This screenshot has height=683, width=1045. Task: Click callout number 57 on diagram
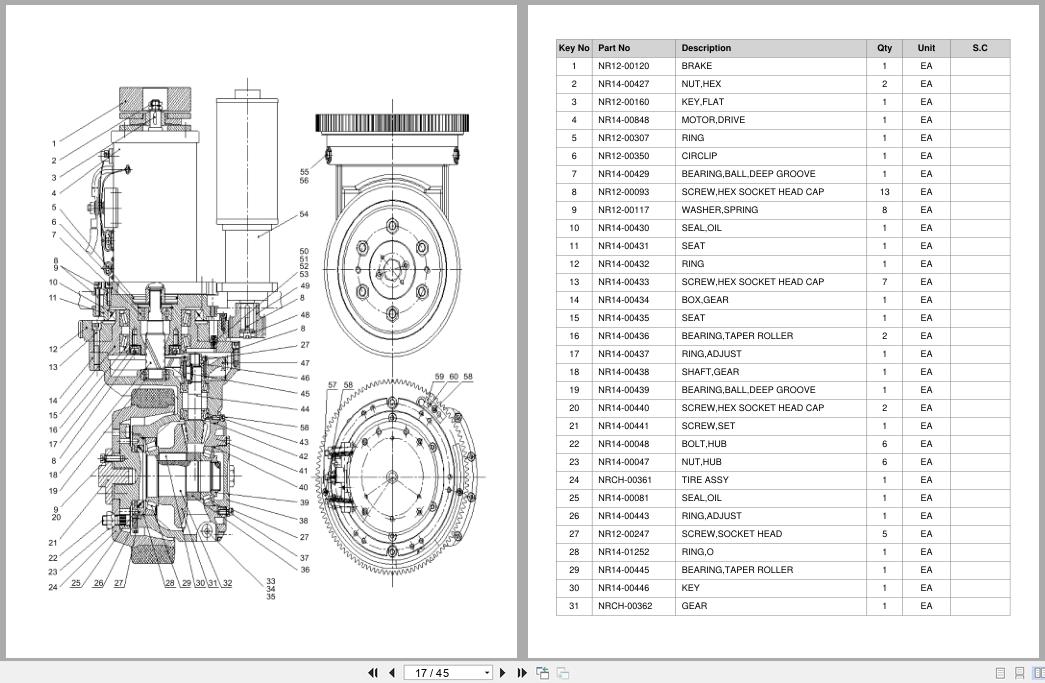(333, 385)
